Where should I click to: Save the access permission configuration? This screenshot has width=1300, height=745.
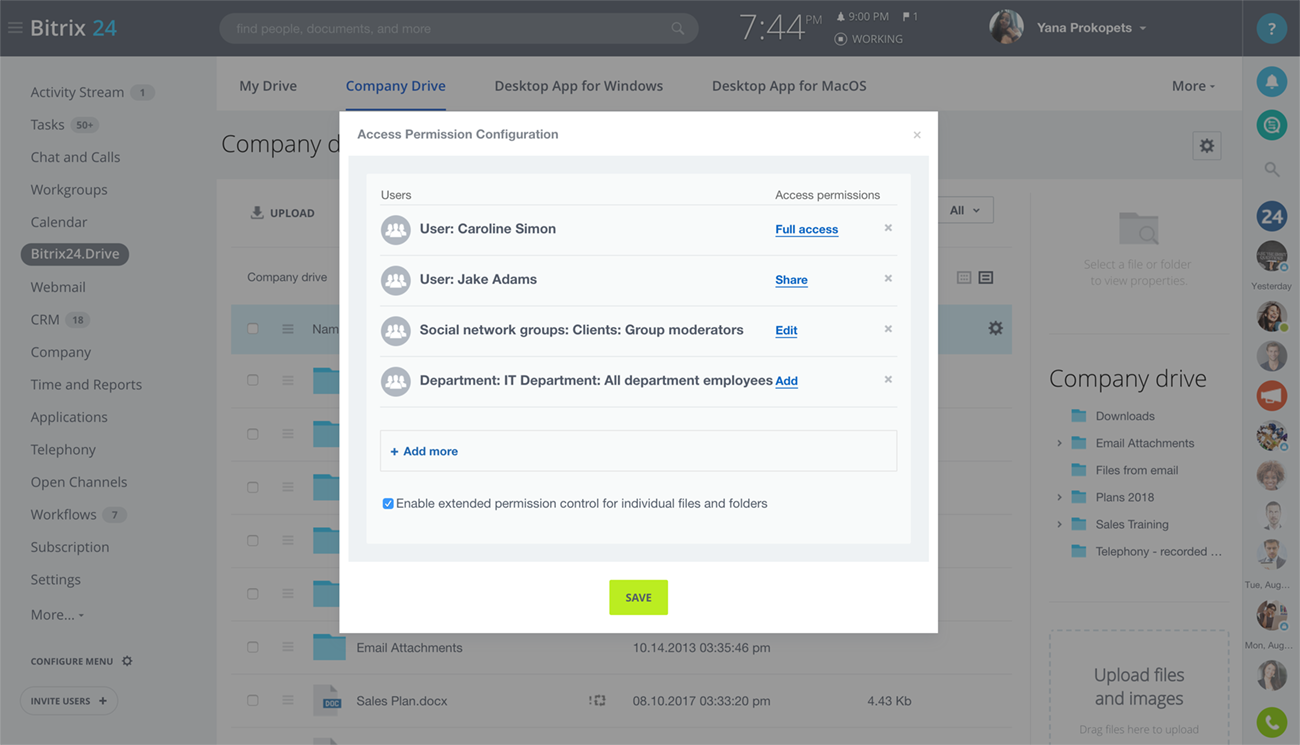(638, 597)
